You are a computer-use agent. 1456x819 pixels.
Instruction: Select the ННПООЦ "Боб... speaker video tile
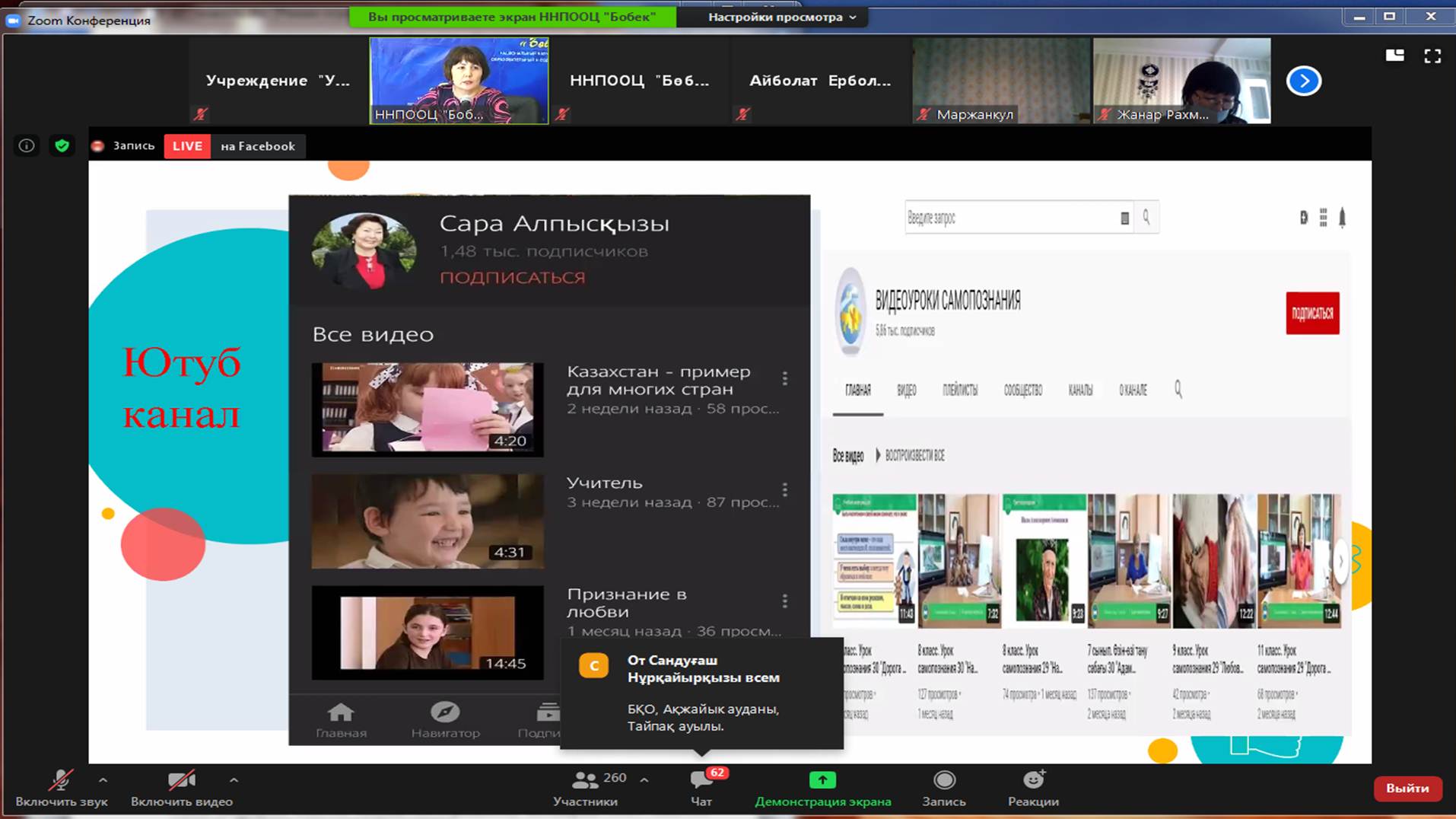[x=459, y=81]
